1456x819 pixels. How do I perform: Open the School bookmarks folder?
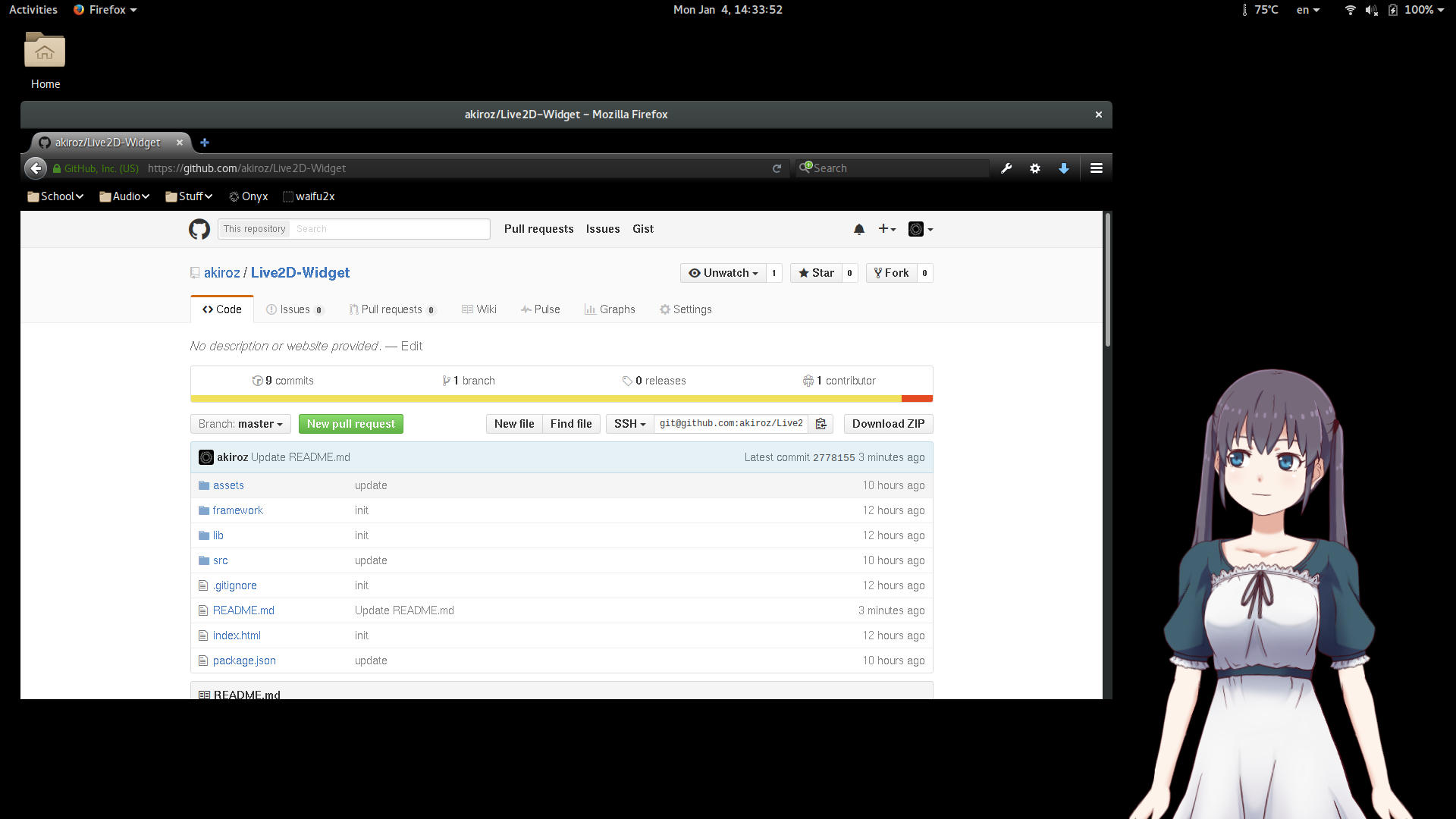(55, 196)
